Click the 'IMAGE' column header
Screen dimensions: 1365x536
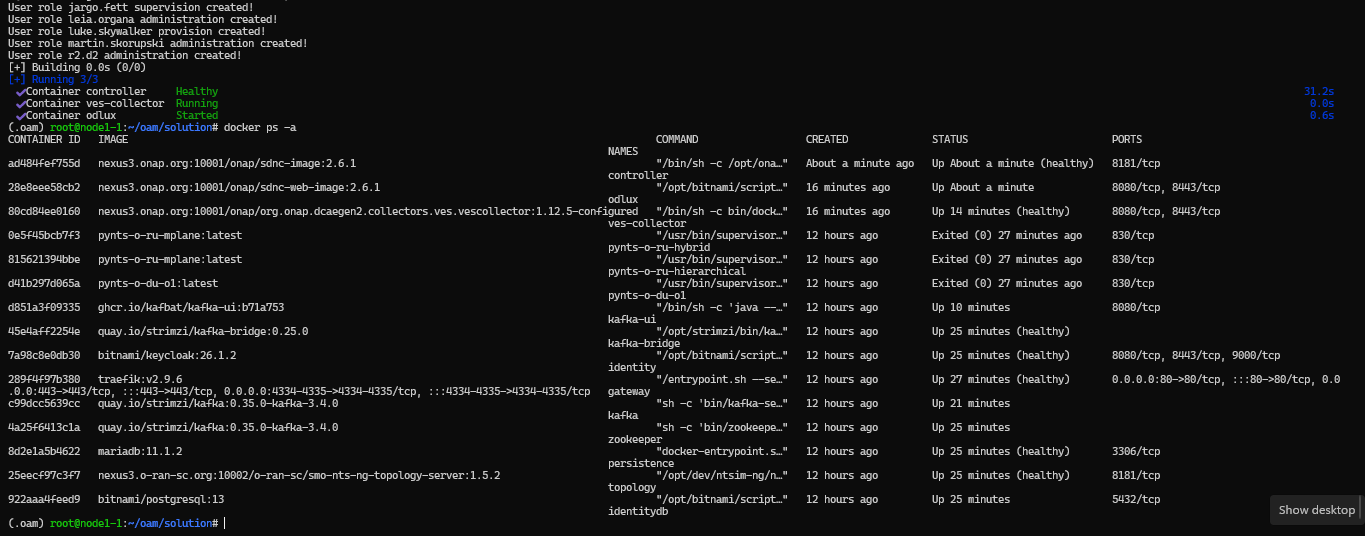coord(113,140)
